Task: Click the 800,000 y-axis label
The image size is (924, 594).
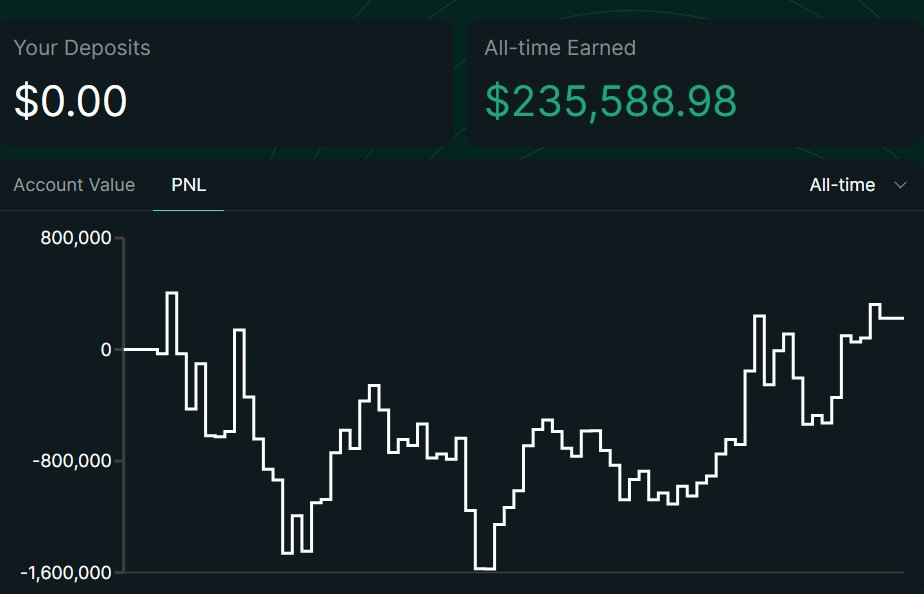Action: click(75, 238)
